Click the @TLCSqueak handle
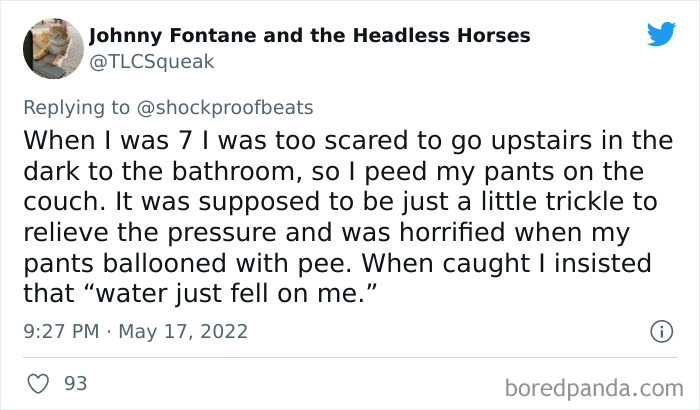 point(152,62)
